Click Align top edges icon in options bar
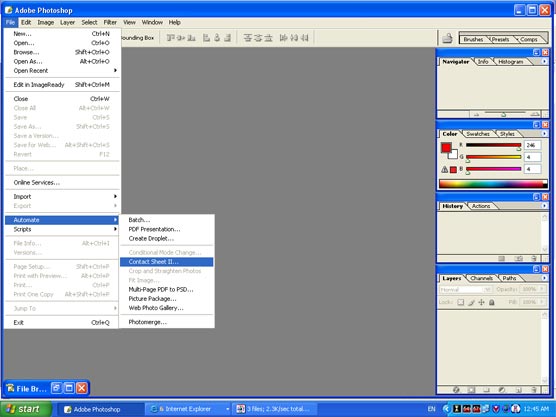Image resolution: width=556 pixels, height=417 pixels. [x=171, y=38]
